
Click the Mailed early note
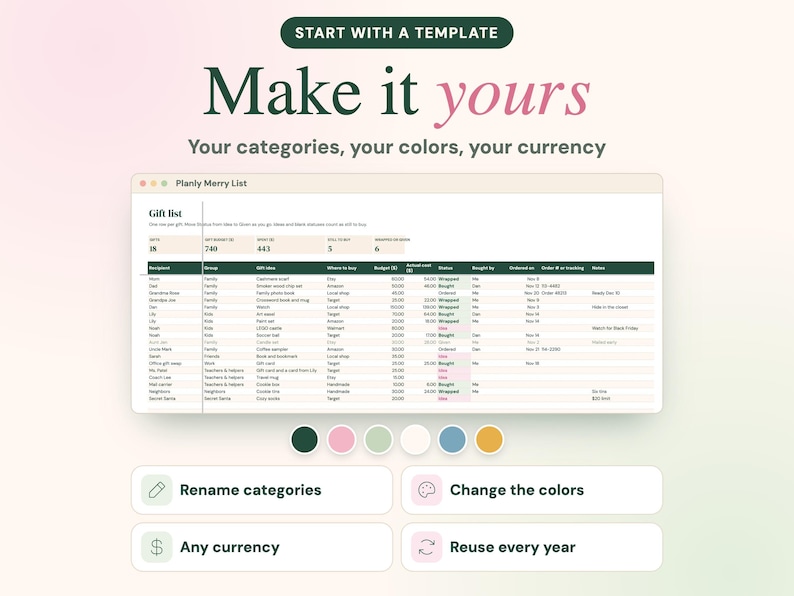(x=604, y=342)
